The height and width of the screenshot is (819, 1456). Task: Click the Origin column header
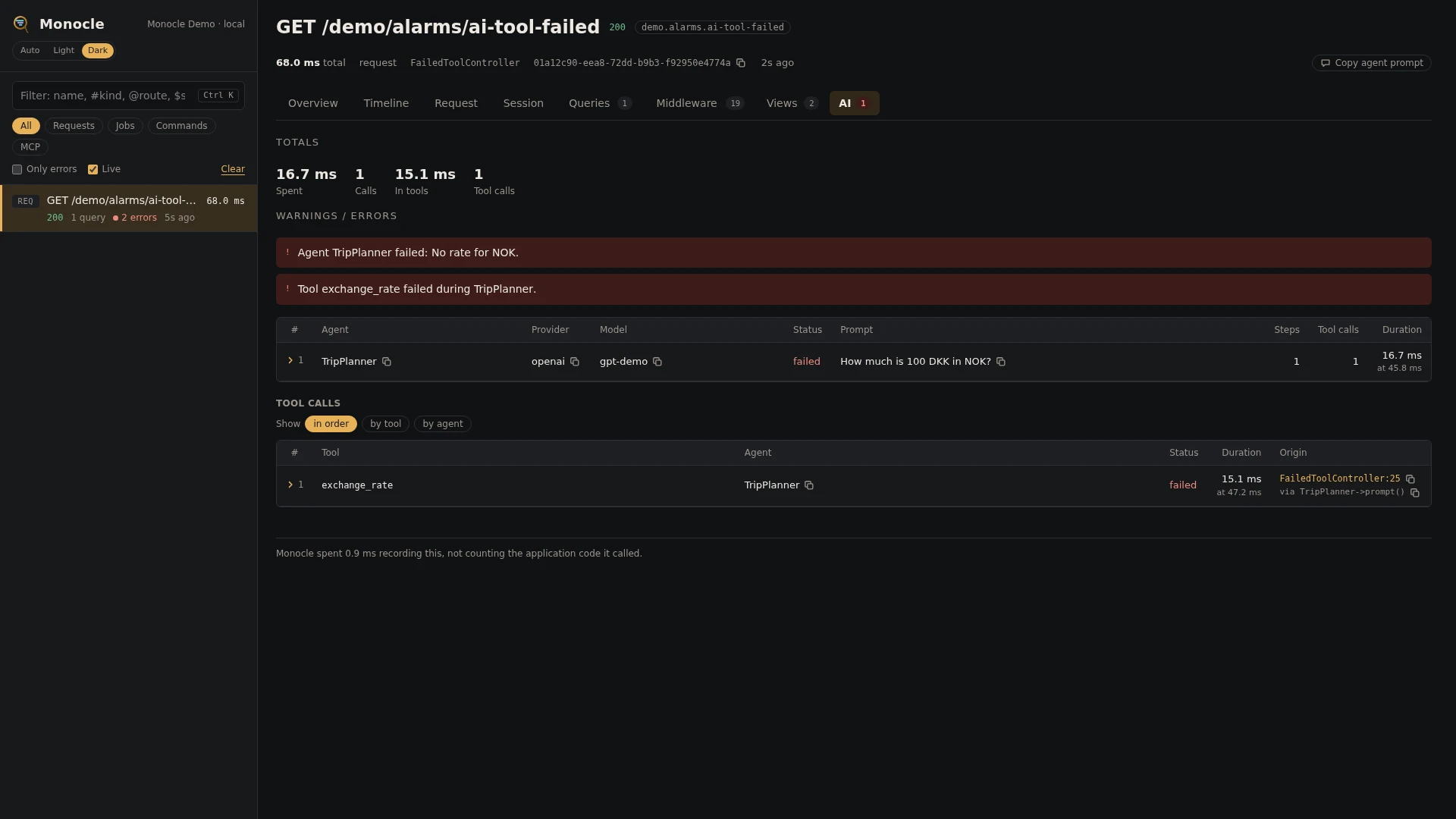(1293, 453)
